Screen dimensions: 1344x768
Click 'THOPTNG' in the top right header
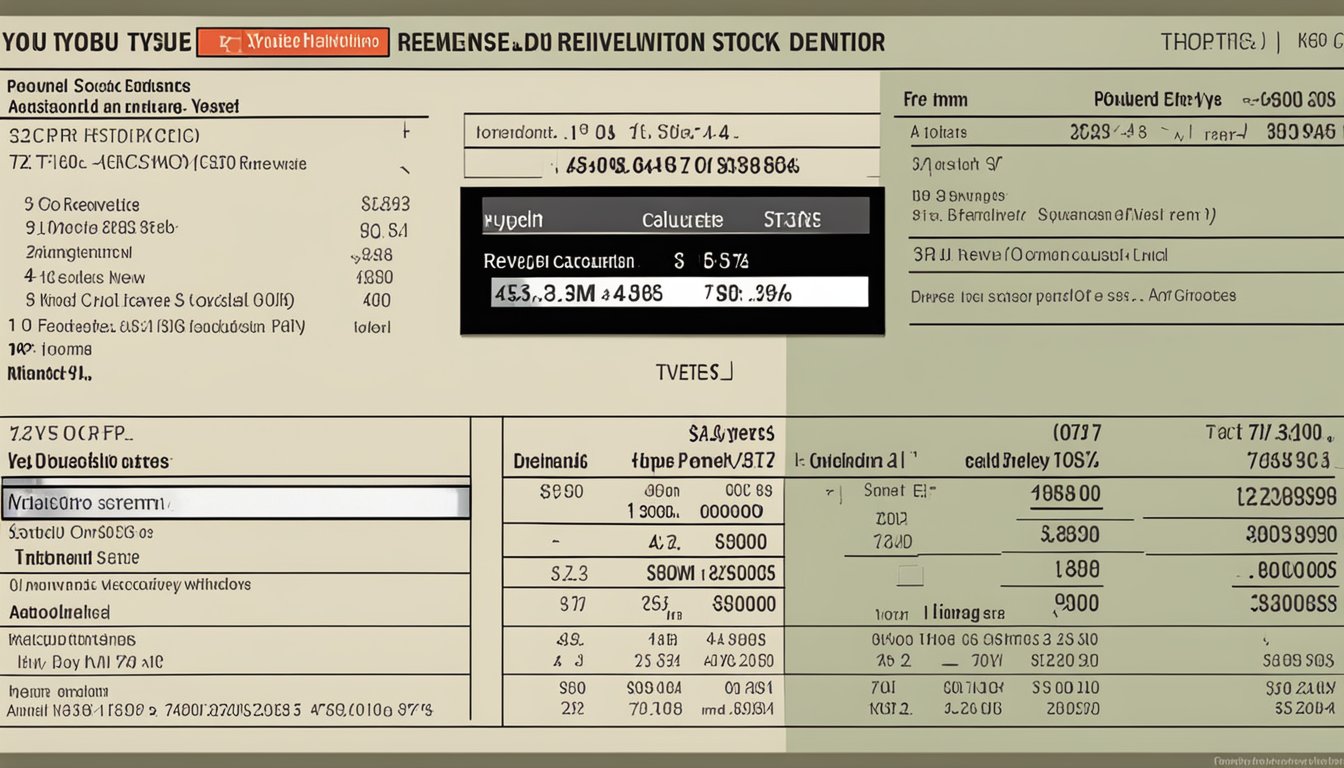(x=1215, y=42)
